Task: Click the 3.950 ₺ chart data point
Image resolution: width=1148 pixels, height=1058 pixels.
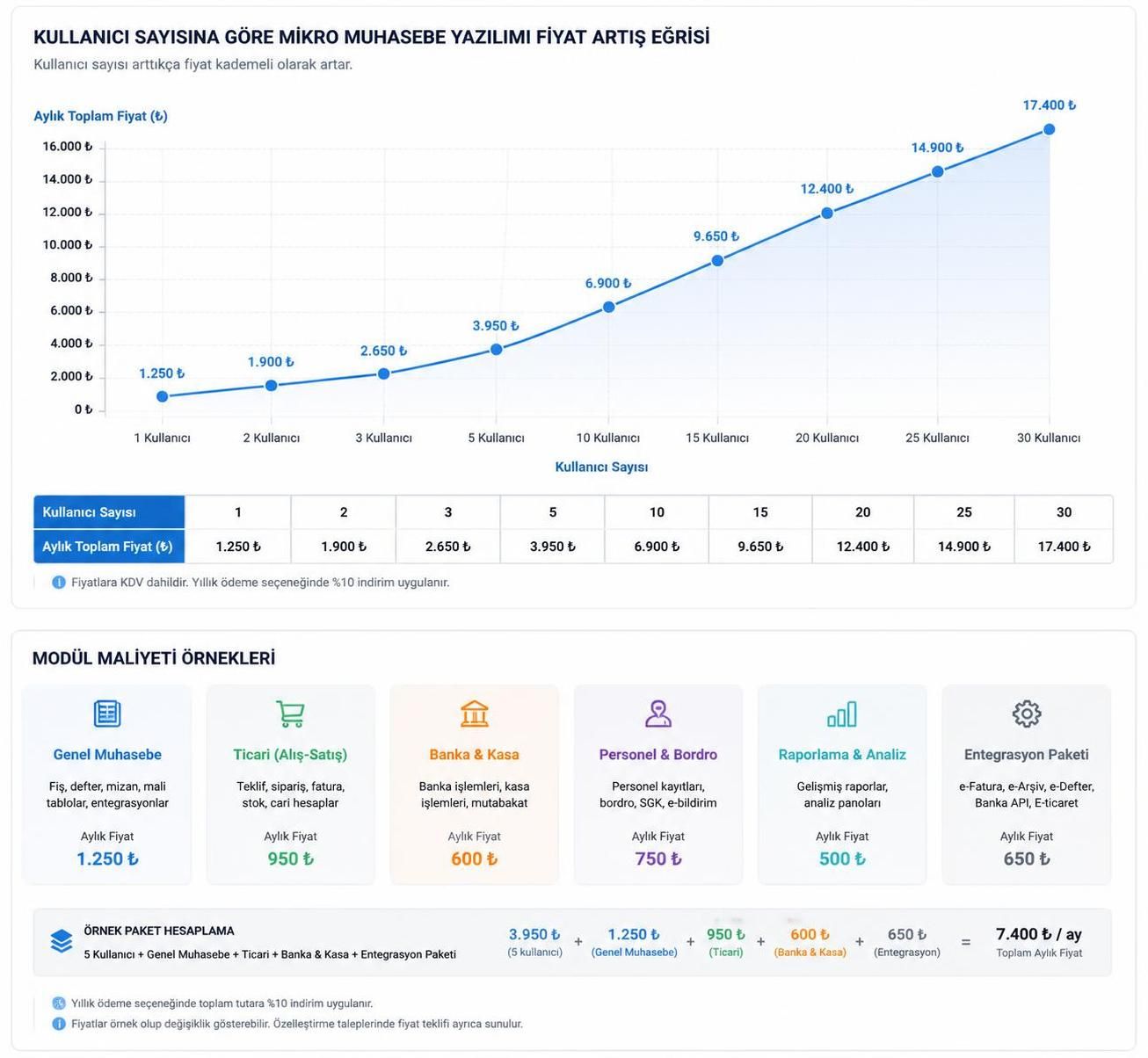Action: pos(497,349)
